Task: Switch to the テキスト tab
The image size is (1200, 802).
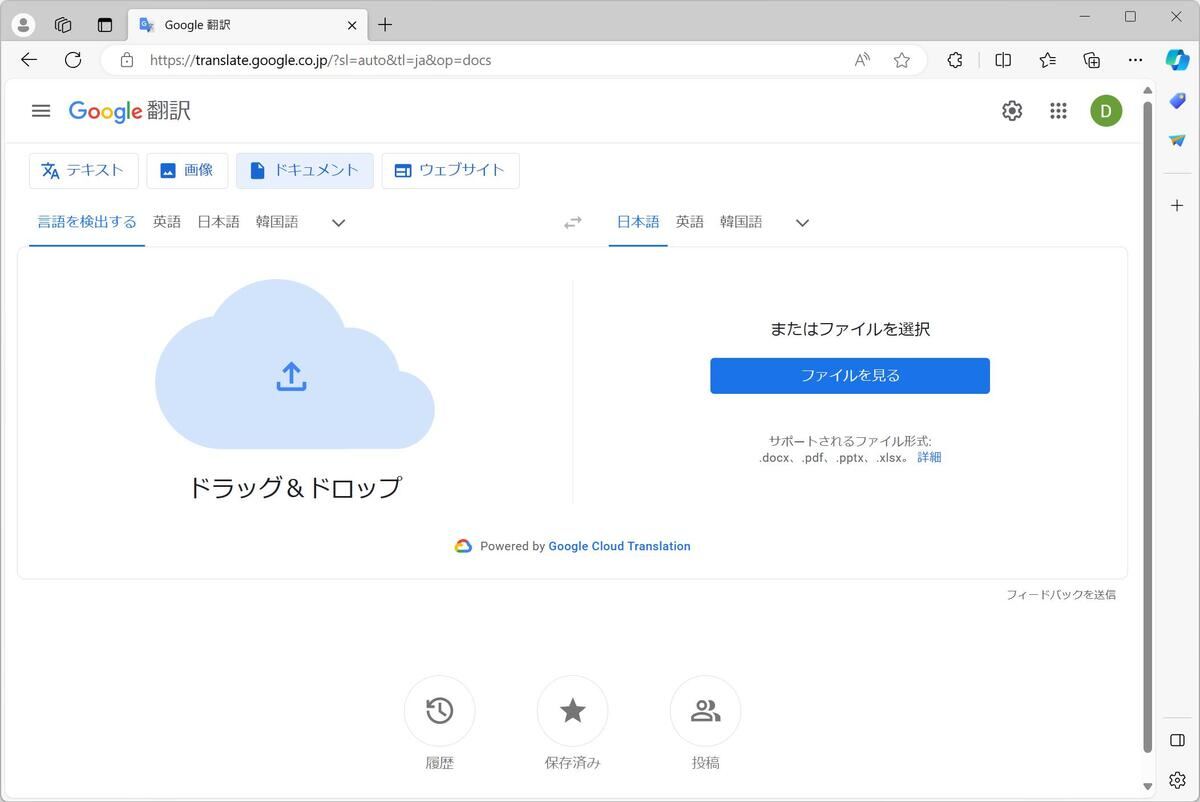Action: pyautogui.click(x=83, y=171)
